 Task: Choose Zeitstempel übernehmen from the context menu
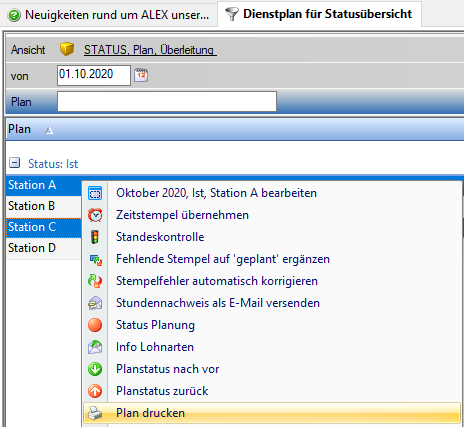pos(272,215)
